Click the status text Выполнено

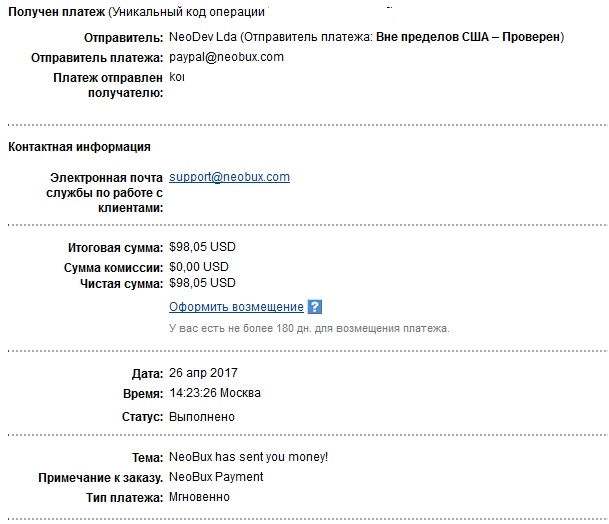(x=202, y=417)
